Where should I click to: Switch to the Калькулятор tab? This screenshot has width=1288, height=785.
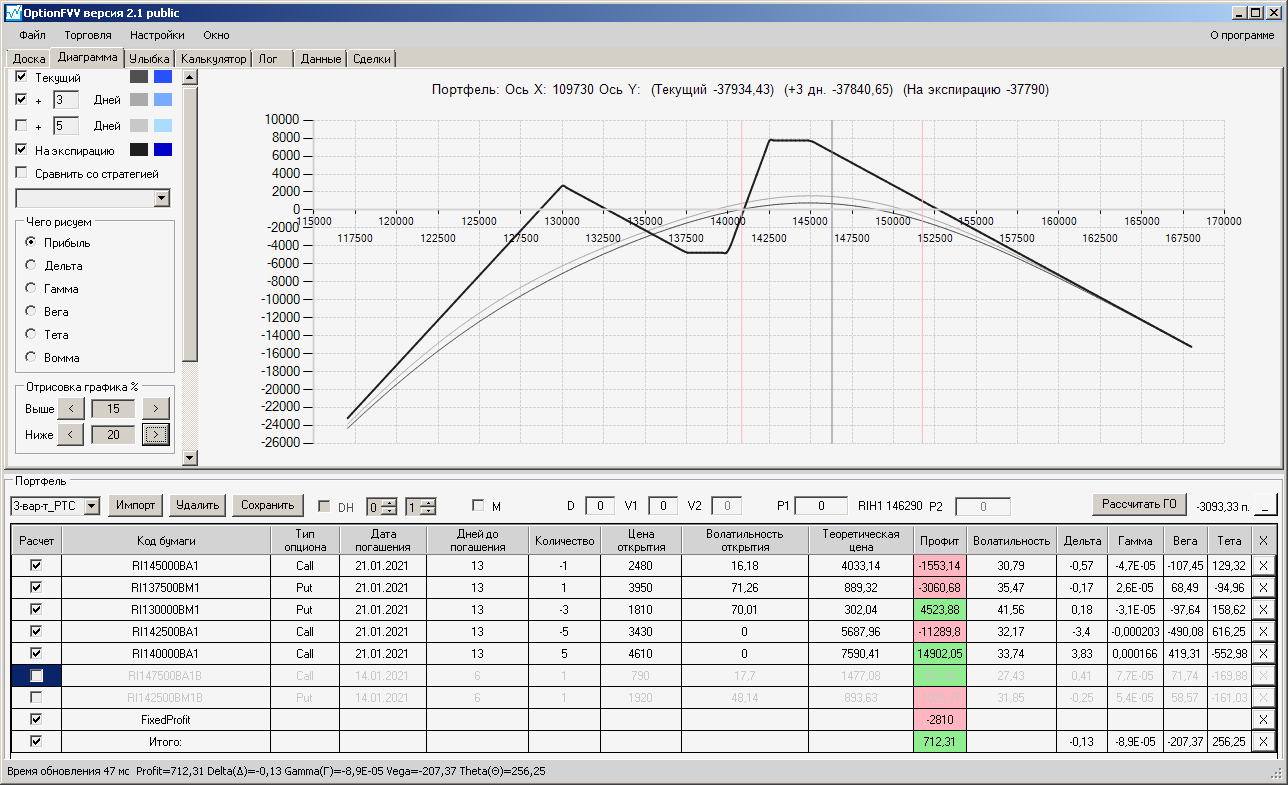[x=214, y=59]
